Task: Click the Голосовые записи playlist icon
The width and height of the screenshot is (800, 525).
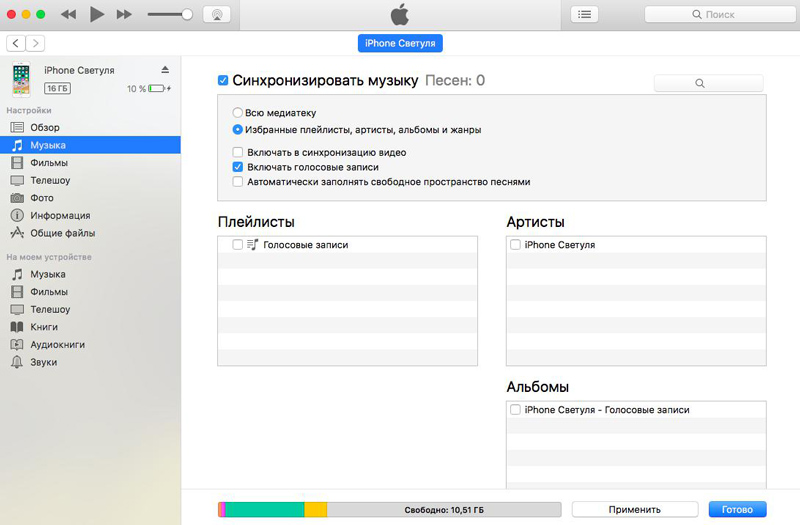Action: point(253,245)
